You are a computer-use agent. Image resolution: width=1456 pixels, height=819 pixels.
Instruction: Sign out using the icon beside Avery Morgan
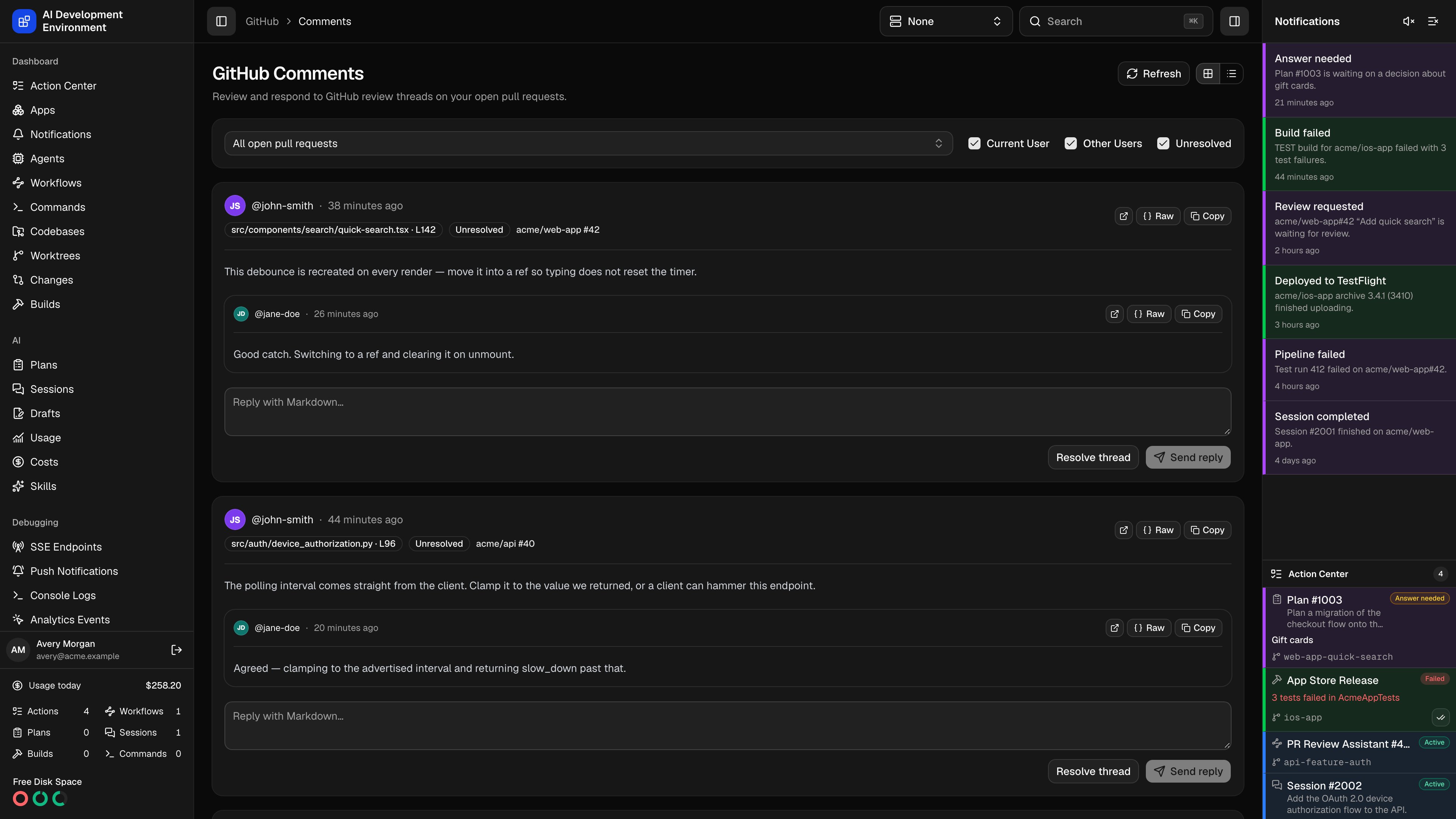pyautogui.click(x=176, y=650)
